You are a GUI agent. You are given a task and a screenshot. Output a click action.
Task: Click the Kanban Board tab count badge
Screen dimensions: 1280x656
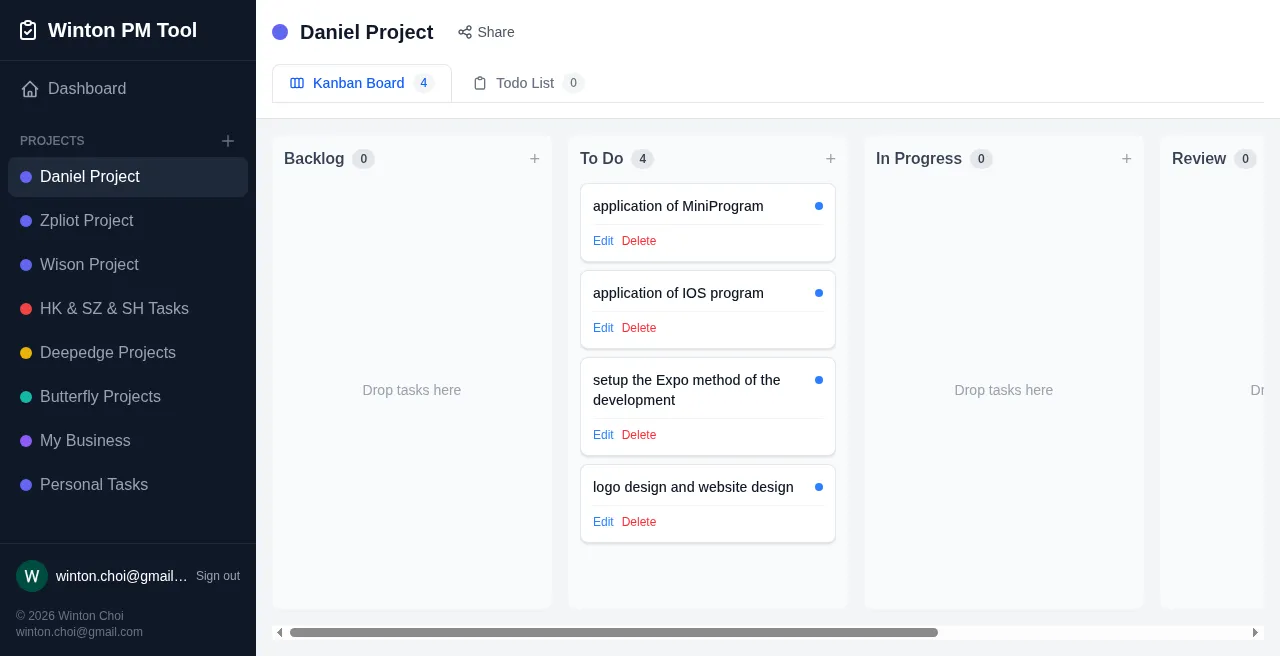click(424, 83)
